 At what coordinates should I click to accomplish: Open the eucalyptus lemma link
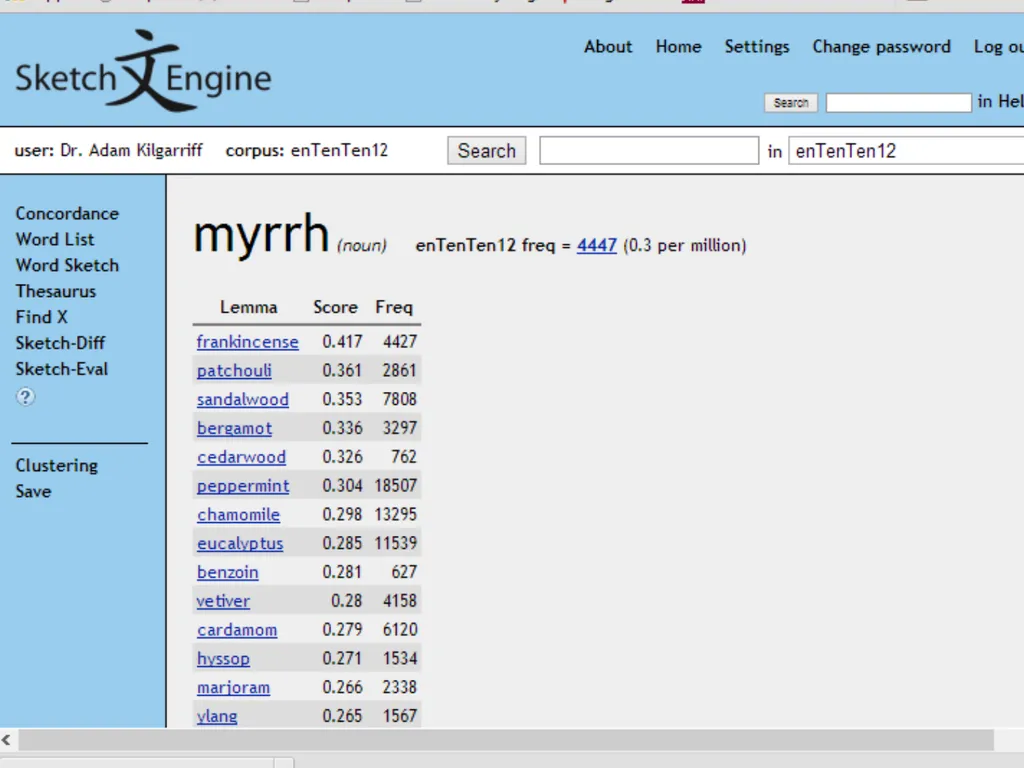click(x=240, y=543)
